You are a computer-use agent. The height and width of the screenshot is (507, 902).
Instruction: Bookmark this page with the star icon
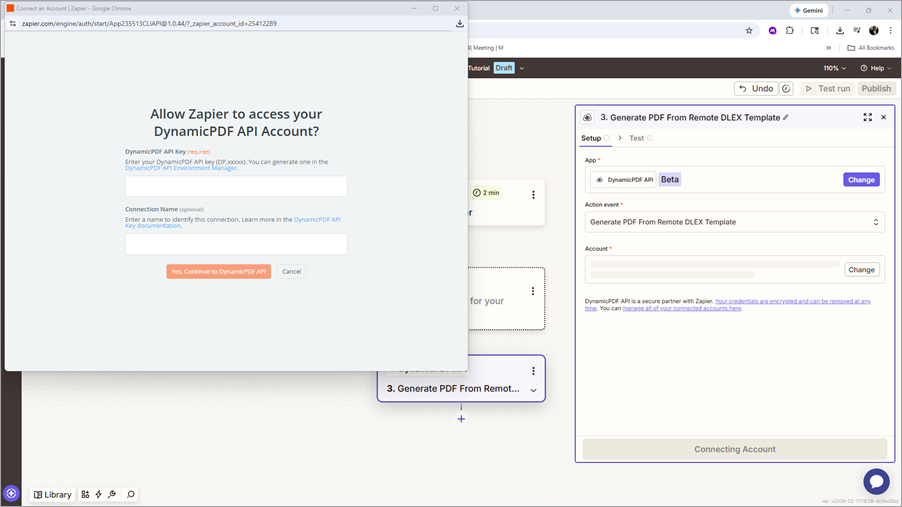point(749,31)
